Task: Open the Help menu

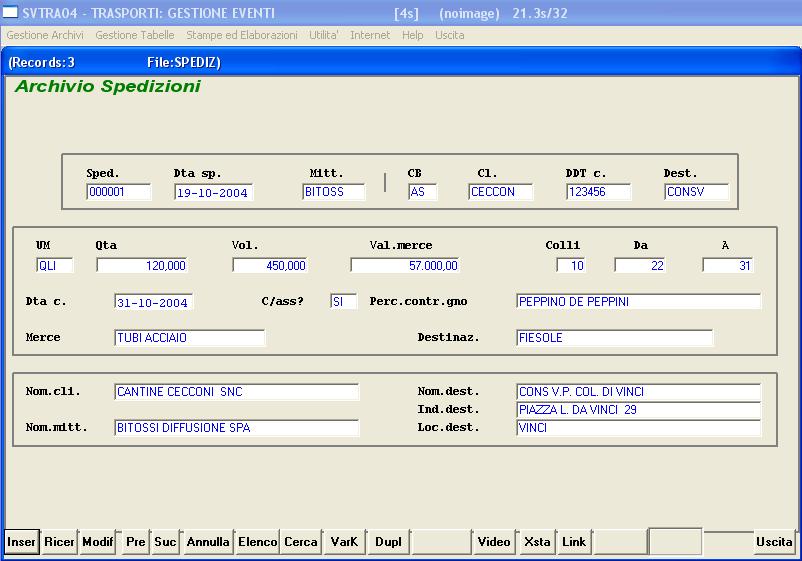Action: 412,35
